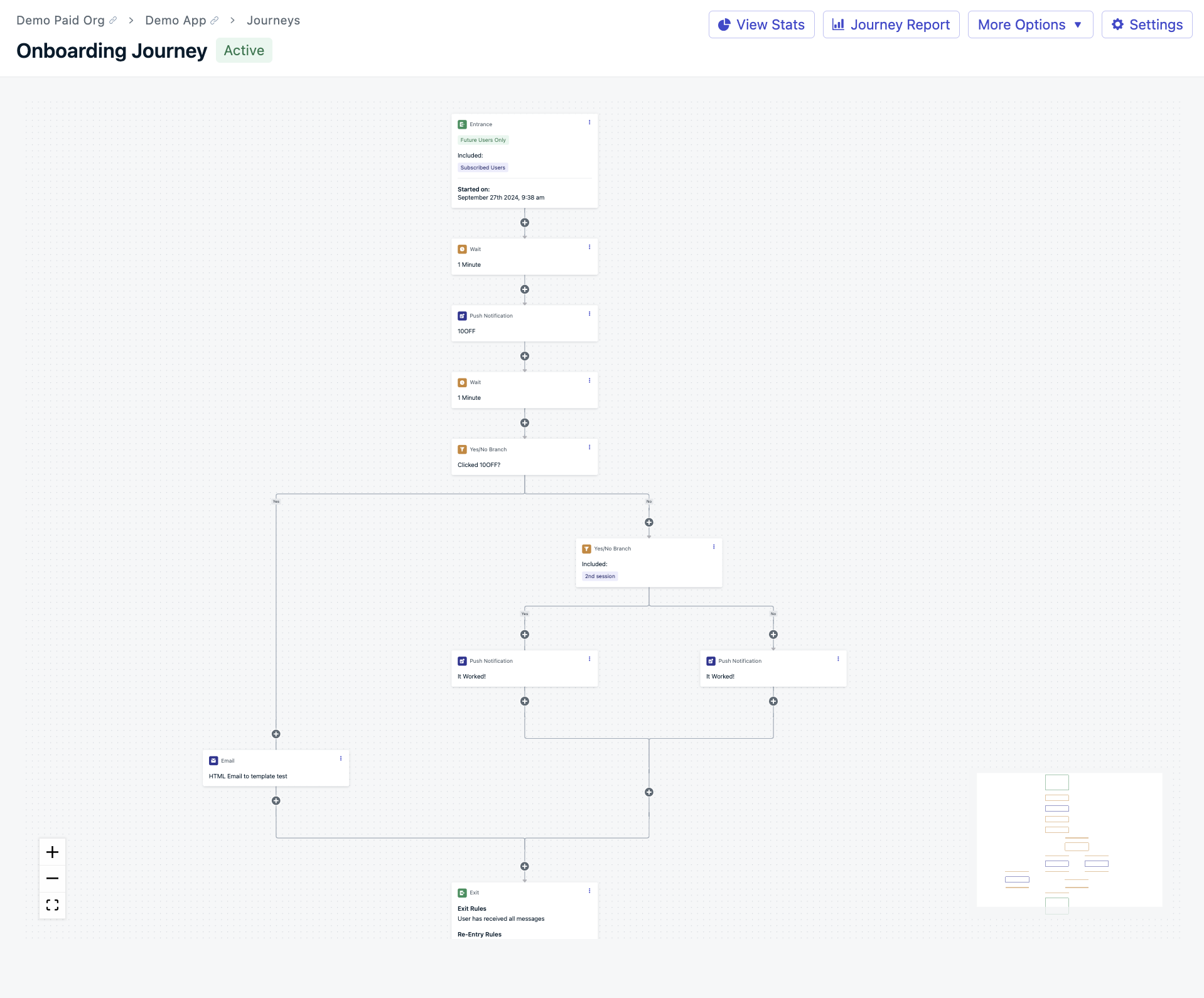This screenshot has width=1204, height=998.
Task: Click the Onboarding Journey title
Action: [112, 50]
